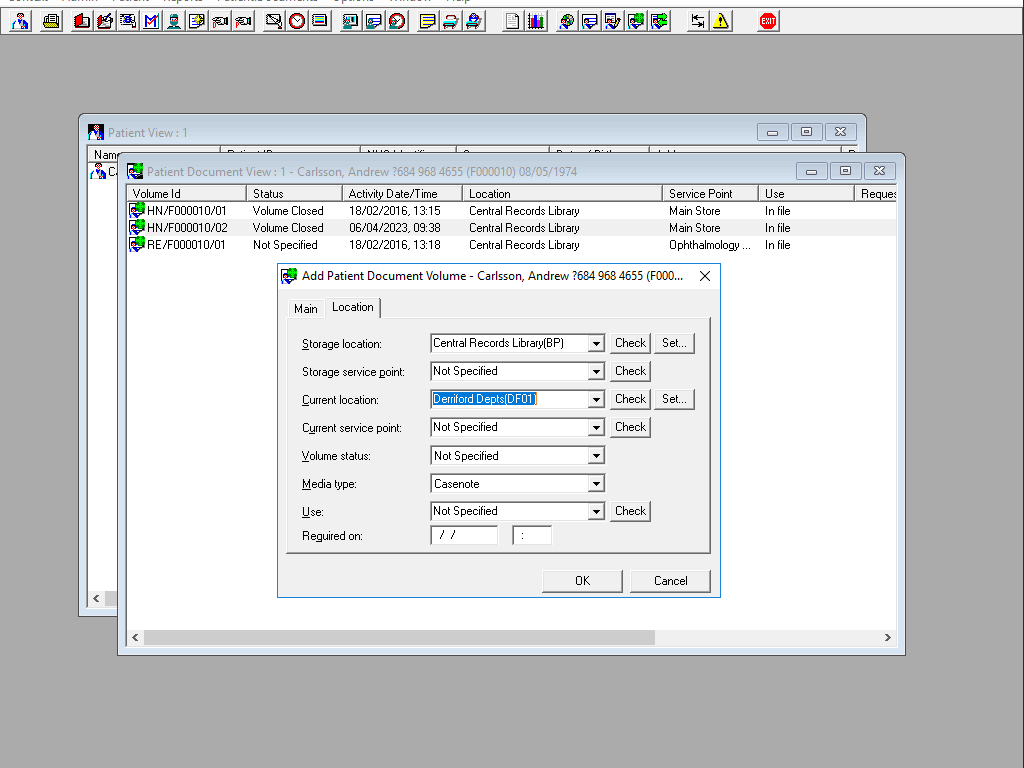The width and height of the screenshot is (1024, 768).
Task: Select volume row RE/F000010/01
Action: (511, 245)
